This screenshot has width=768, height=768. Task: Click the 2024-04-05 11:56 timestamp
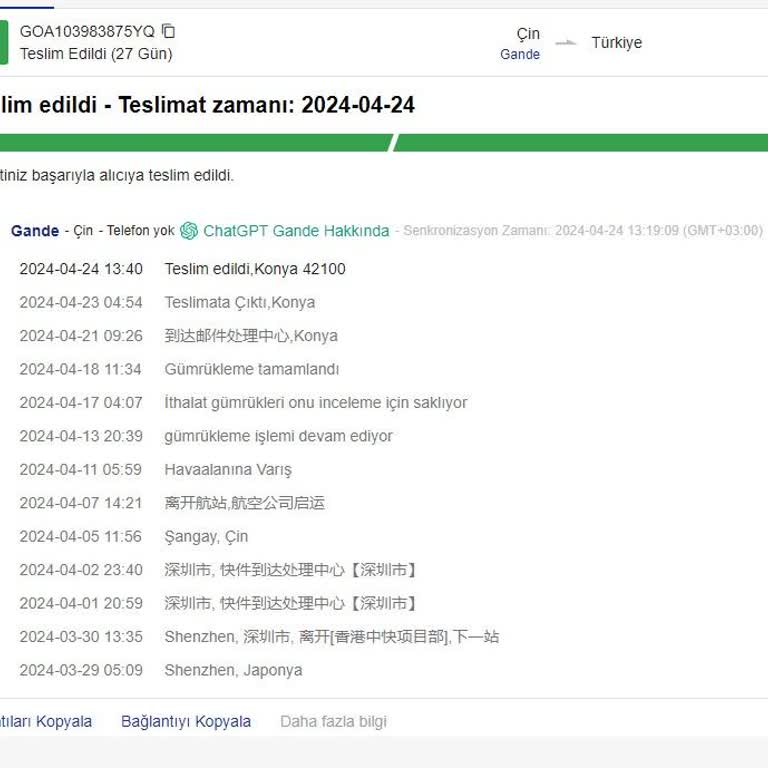coord(81,536)
